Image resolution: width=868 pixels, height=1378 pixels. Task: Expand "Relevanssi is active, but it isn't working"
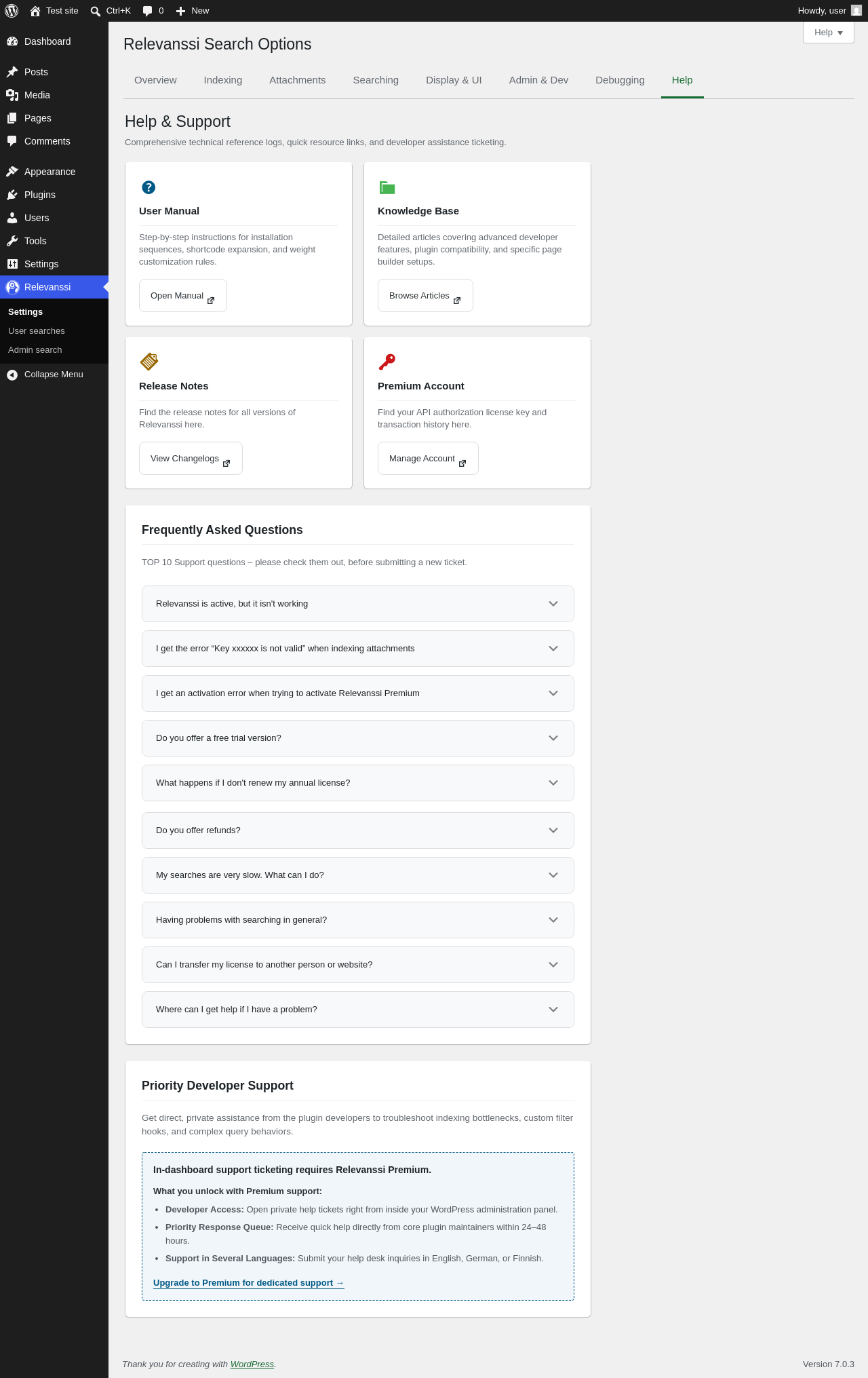pyautogui.click(x=358, y=604)
